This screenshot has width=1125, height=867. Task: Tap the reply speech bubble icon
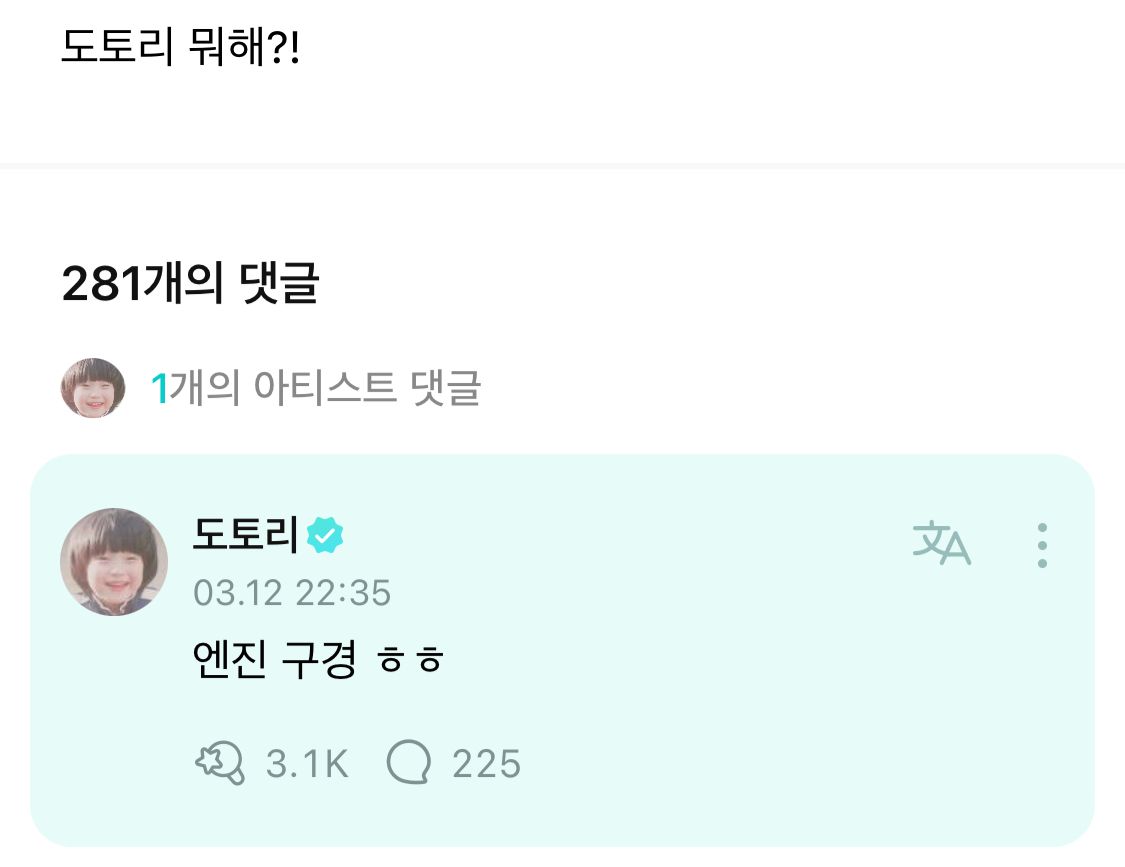408,765
